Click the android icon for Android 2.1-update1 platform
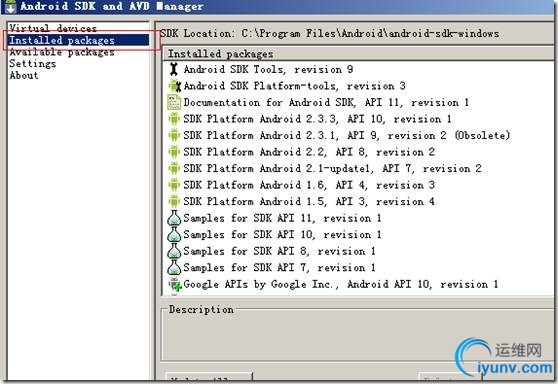Image resolution: width=558 pixels, height=384 pixels. (174, 168)
